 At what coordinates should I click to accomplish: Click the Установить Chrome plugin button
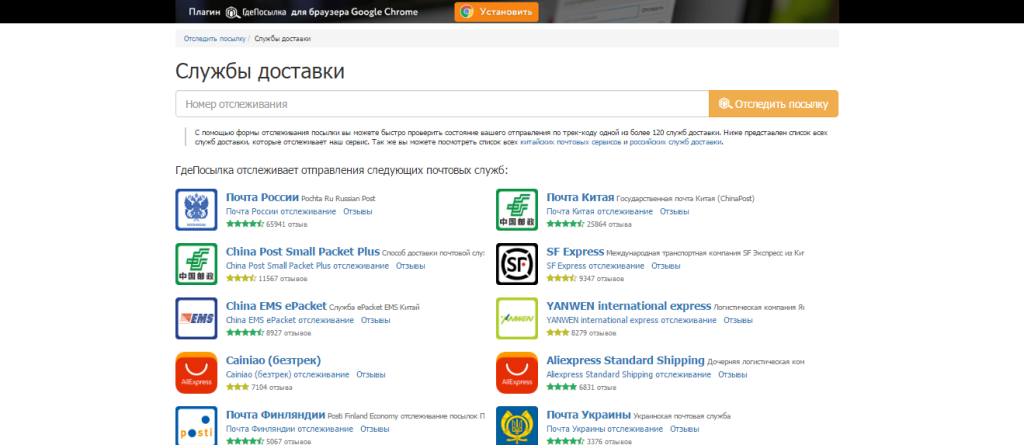496,12
